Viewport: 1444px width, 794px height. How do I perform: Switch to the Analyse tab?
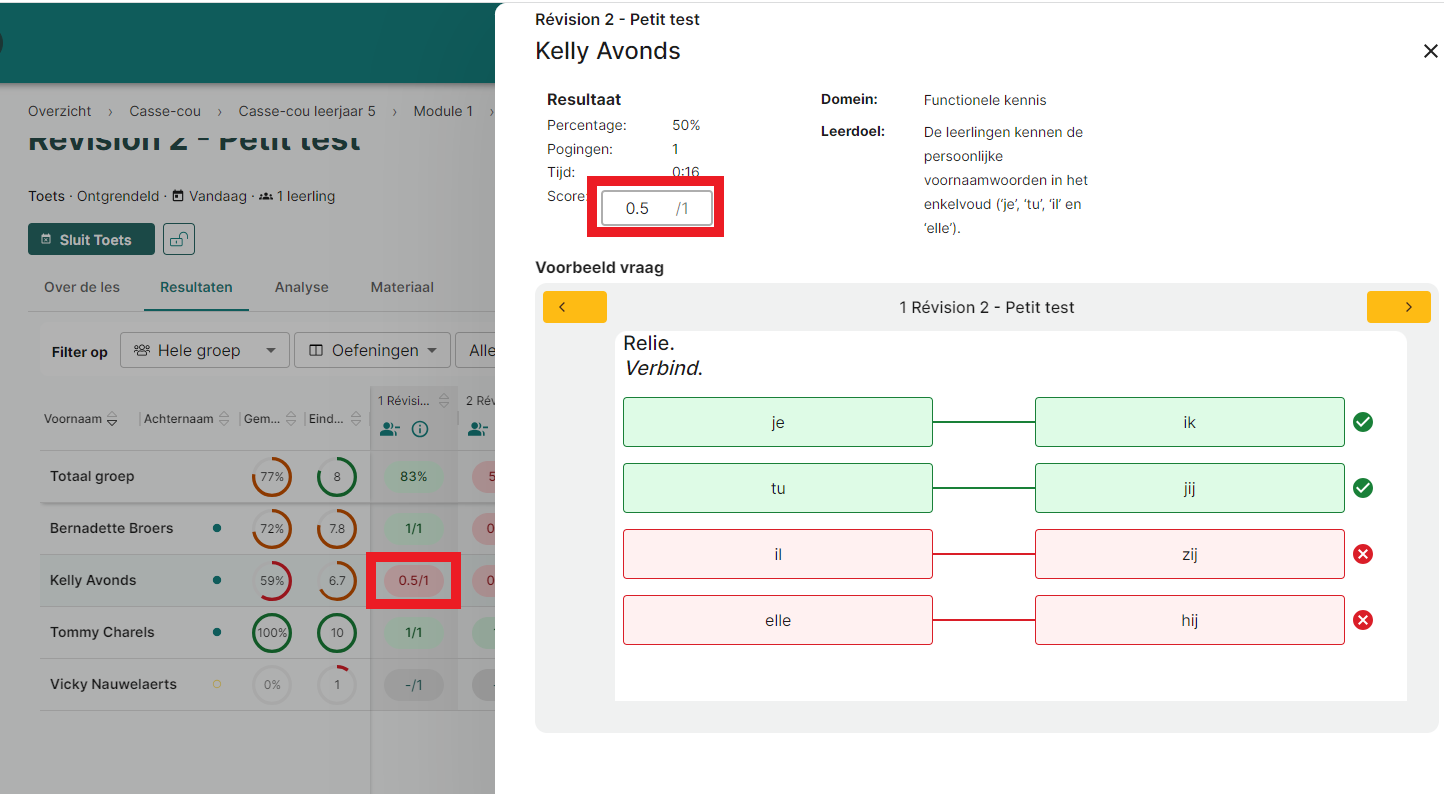pos(301,287)
